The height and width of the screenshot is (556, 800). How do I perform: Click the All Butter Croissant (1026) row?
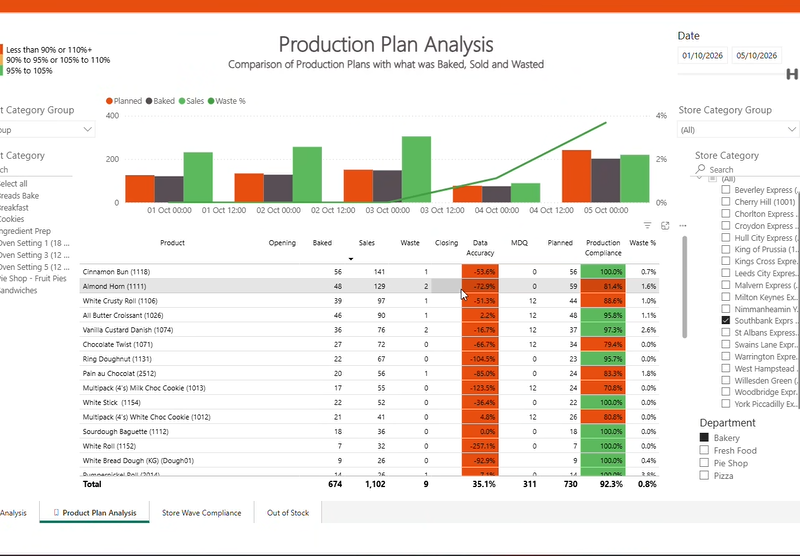point(369,315)
